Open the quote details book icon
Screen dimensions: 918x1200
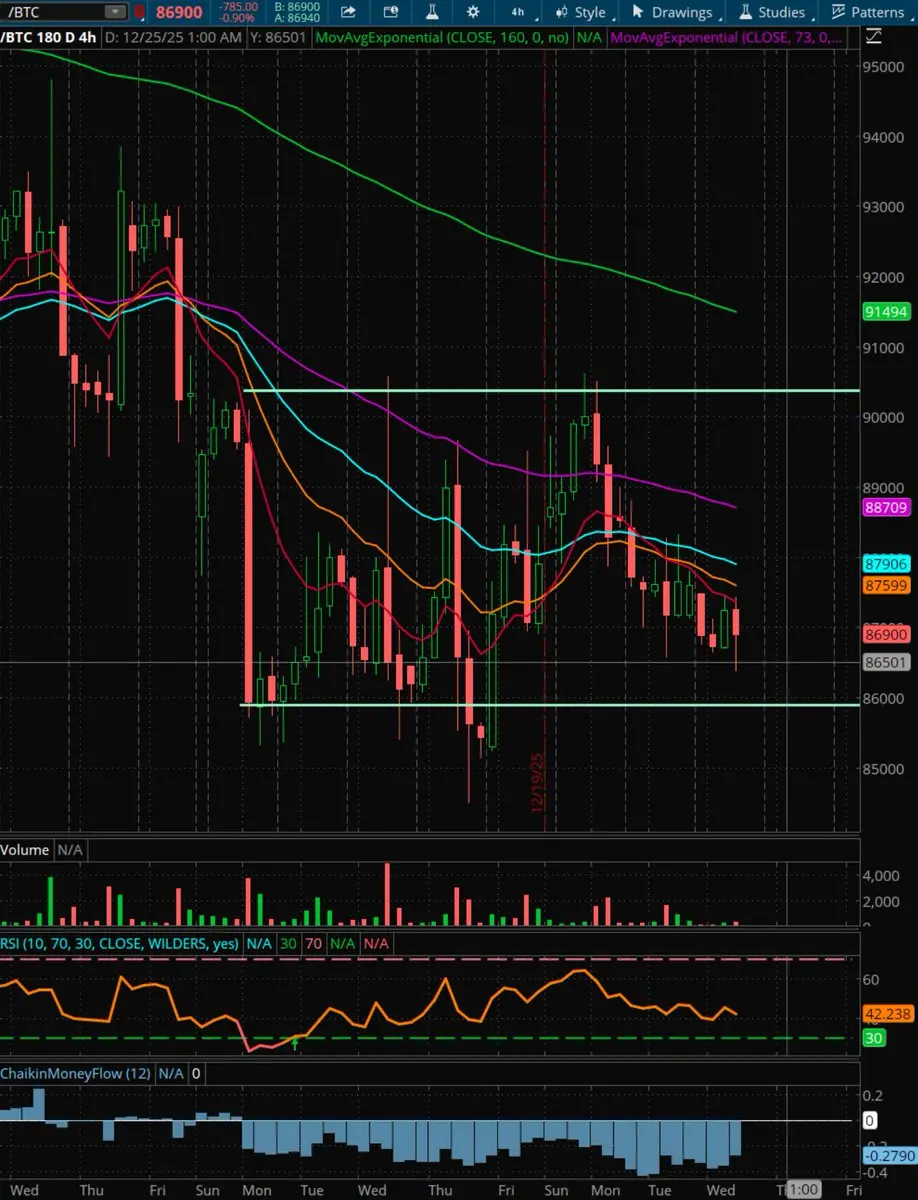[390, 12]
